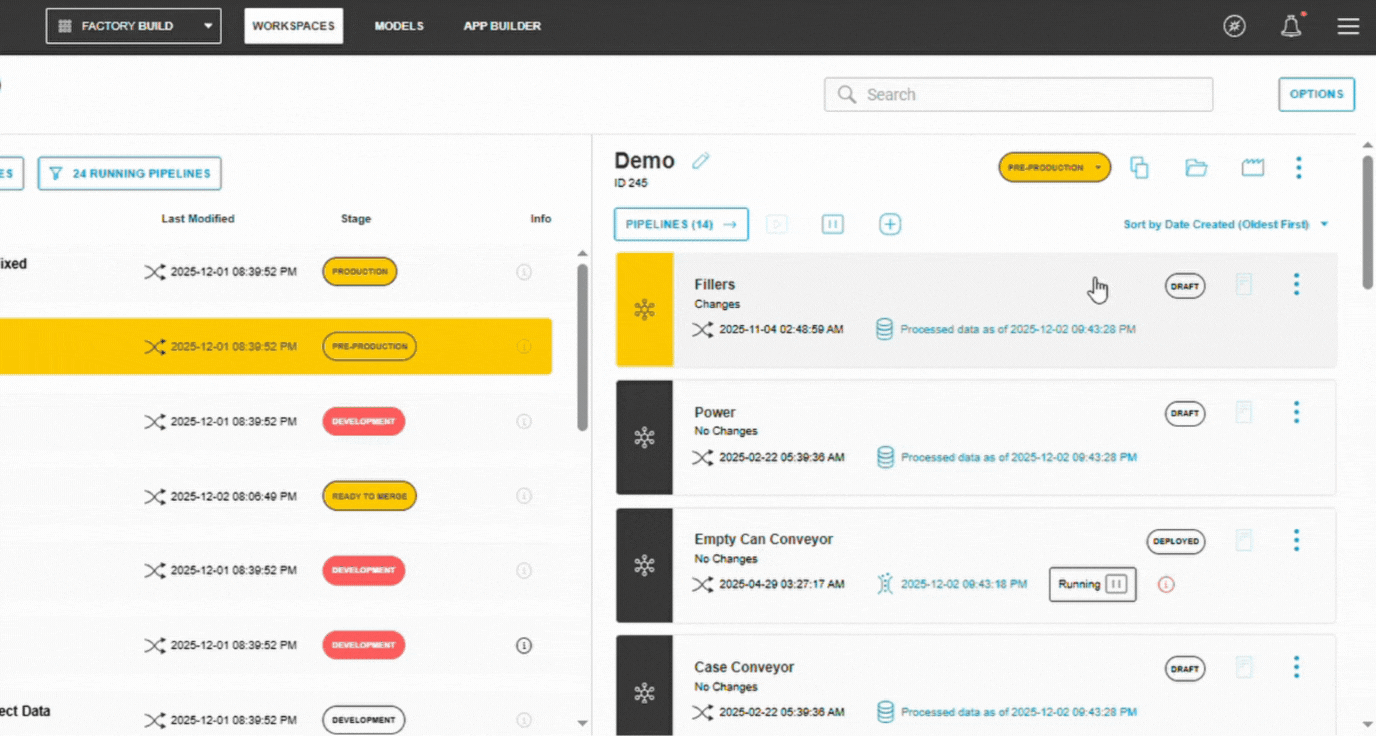Open Demo workspace three-dot menu
Screen dimensions: 1376x736
coord(1299,168)
